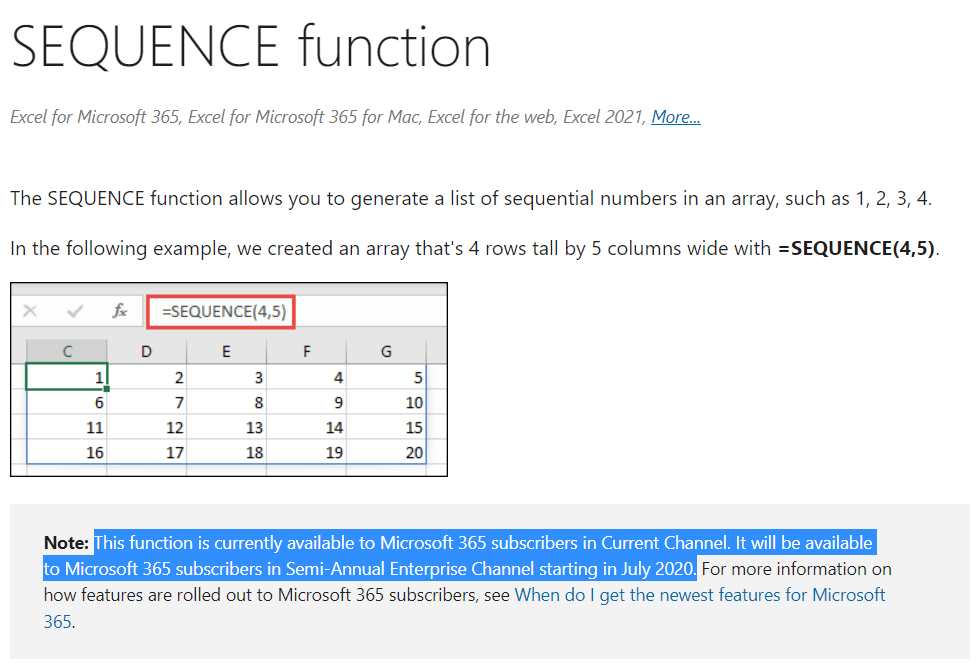
Task: Open the More... applies-to link
Action: tap(676, 117)
